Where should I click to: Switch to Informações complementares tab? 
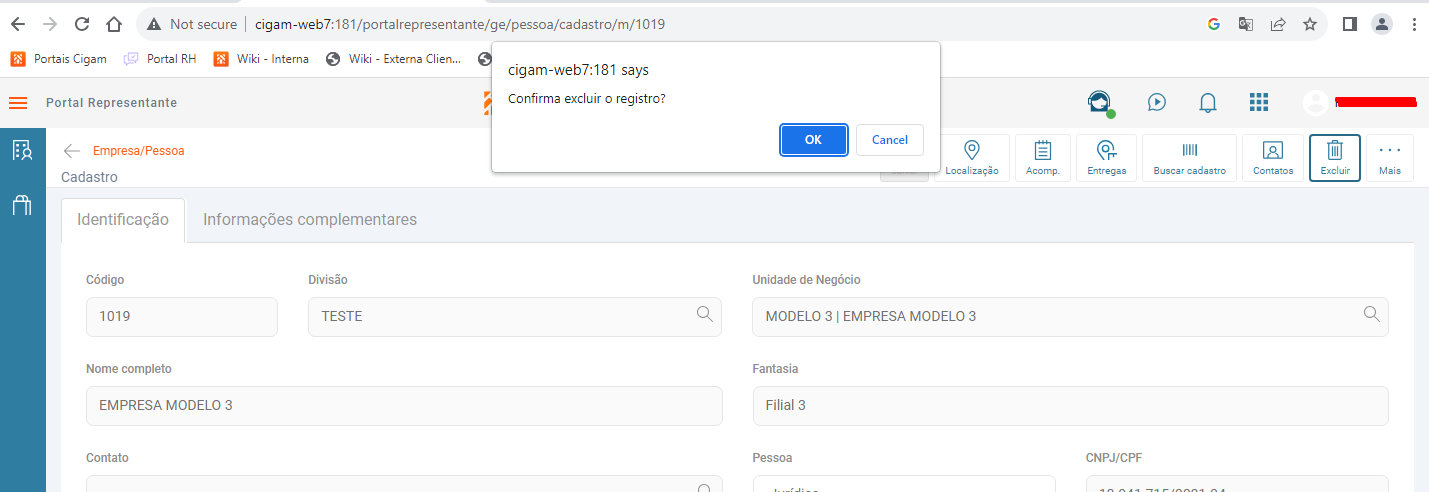[x=310, y=220]
